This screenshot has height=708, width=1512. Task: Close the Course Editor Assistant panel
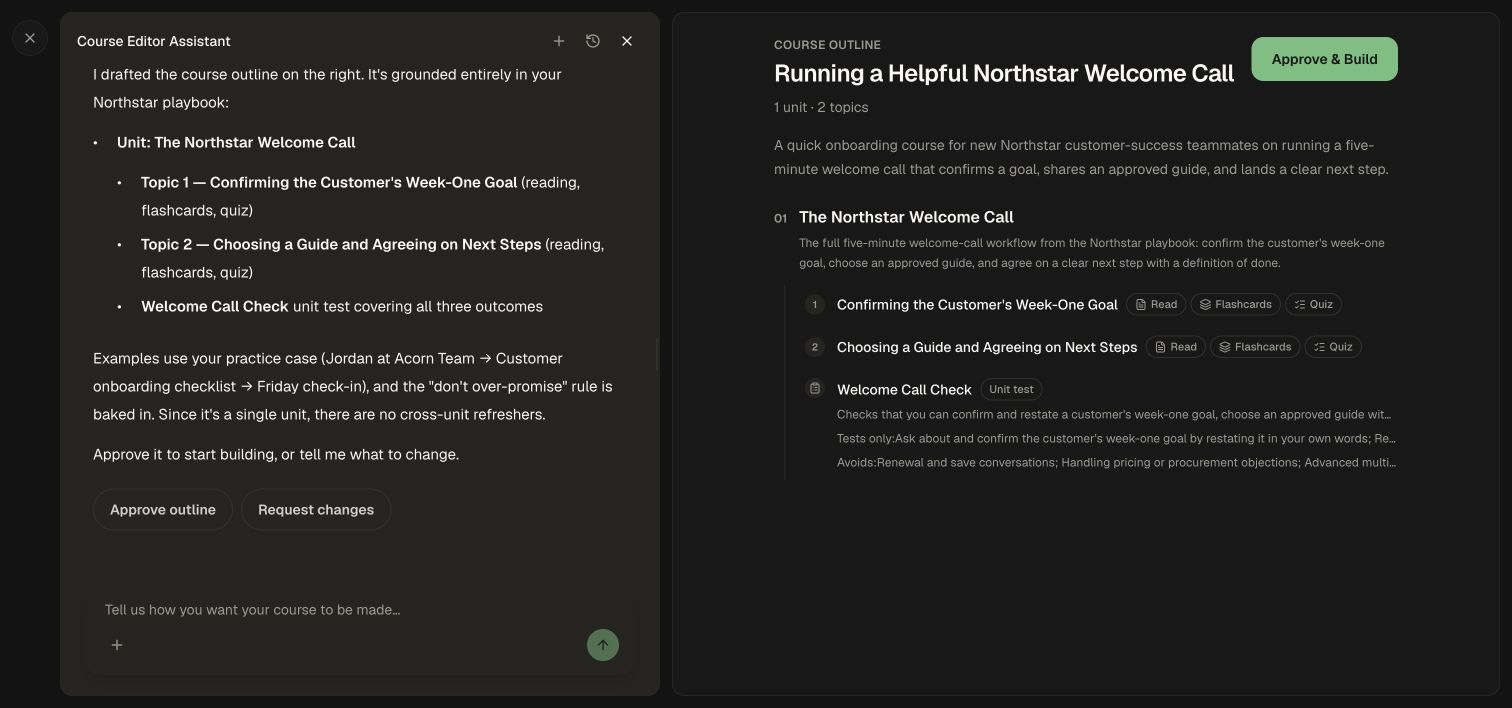tap(627, 41)
